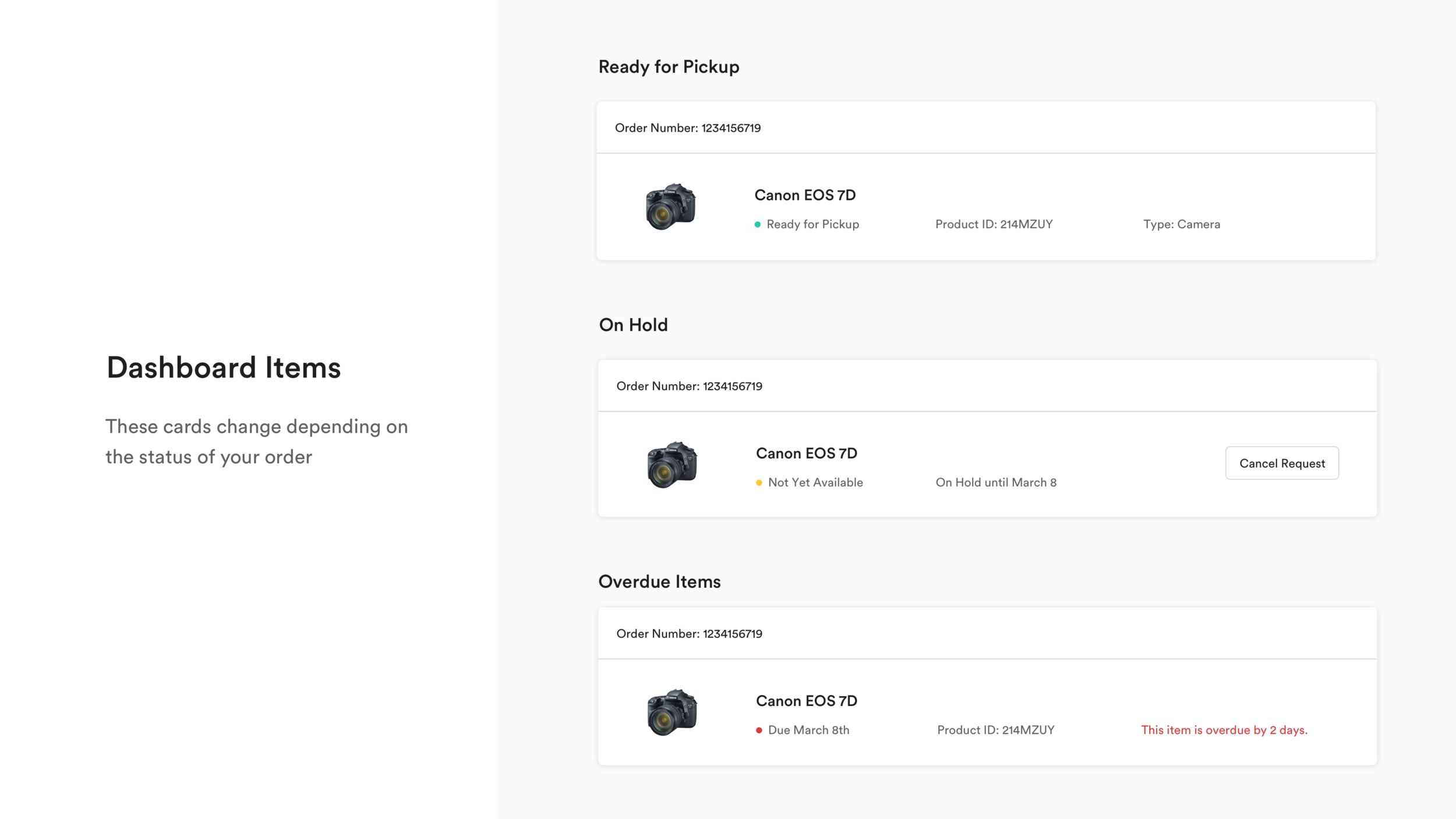Click the 'On Hold' section heading
The width and height of the screenshot is (1456, 819).
pos(633,325)
